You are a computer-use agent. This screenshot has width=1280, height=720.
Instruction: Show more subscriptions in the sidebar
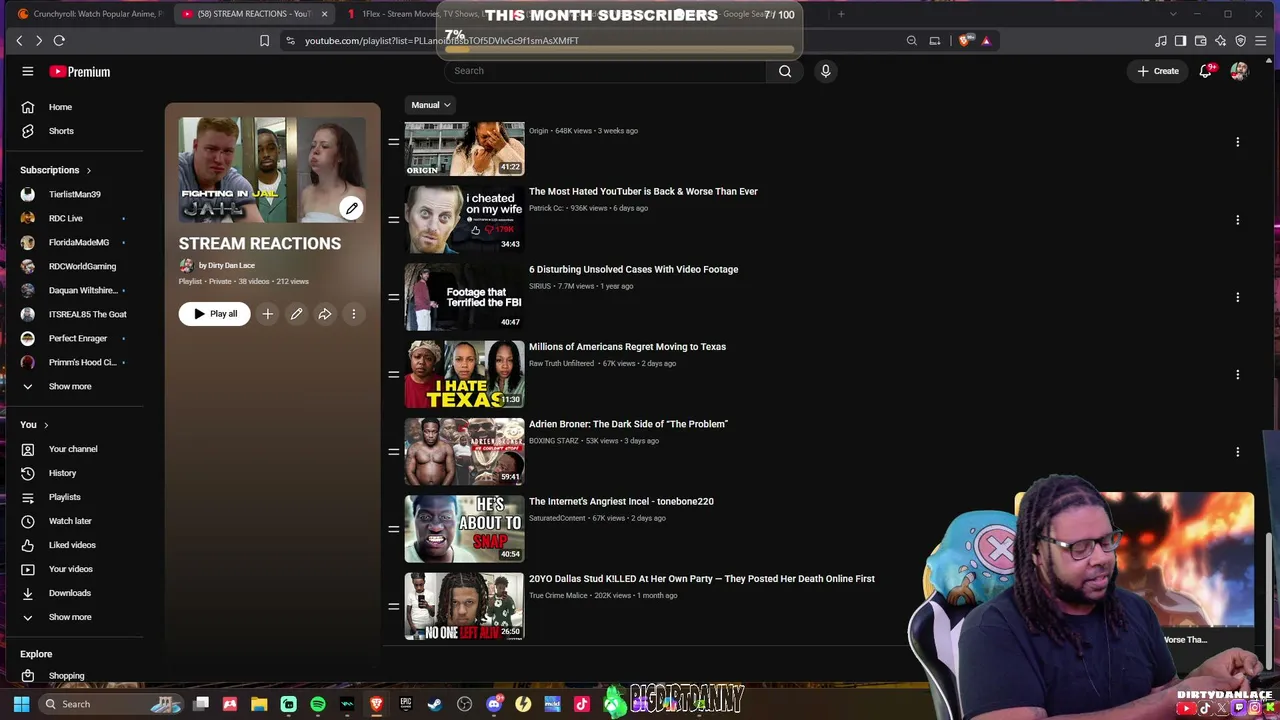pyautogui.click(x=70, y=386)
